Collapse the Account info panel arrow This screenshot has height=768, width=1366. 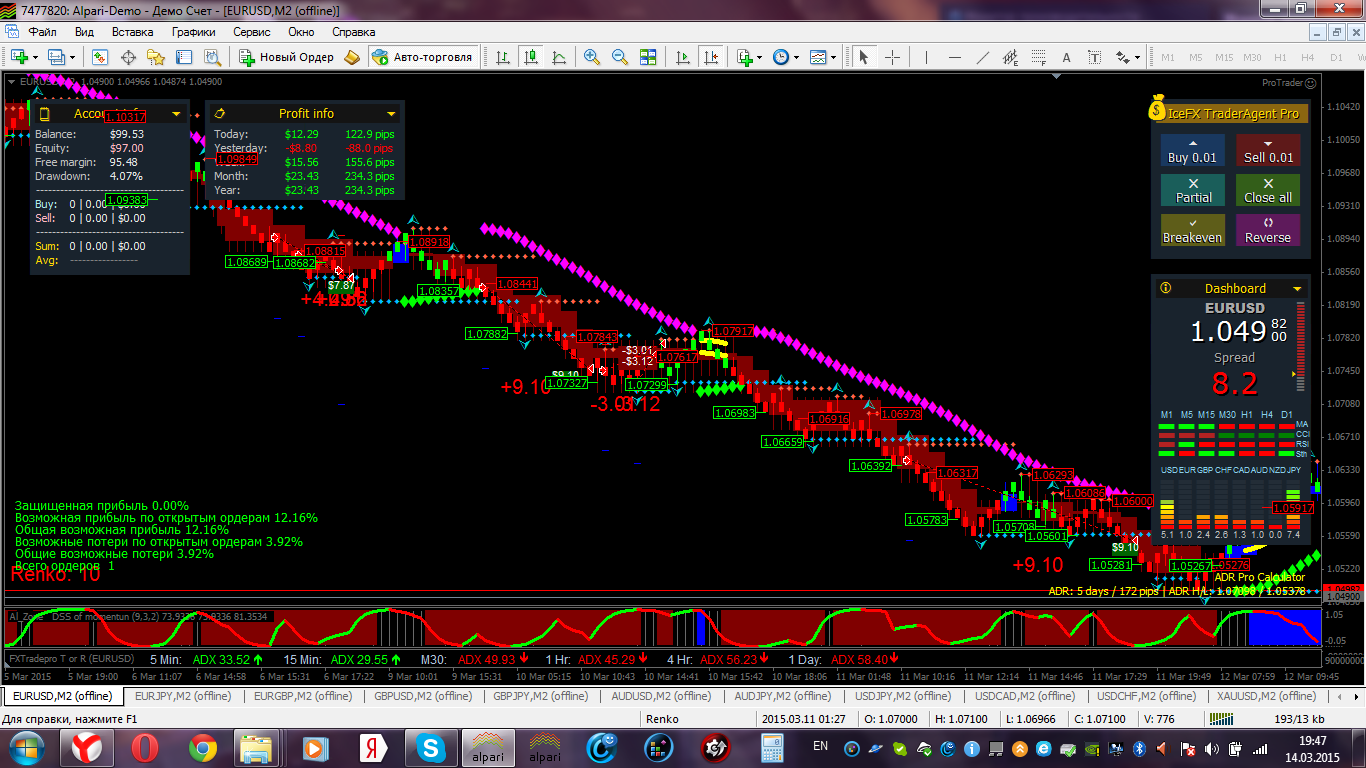[x=176, y=114]
